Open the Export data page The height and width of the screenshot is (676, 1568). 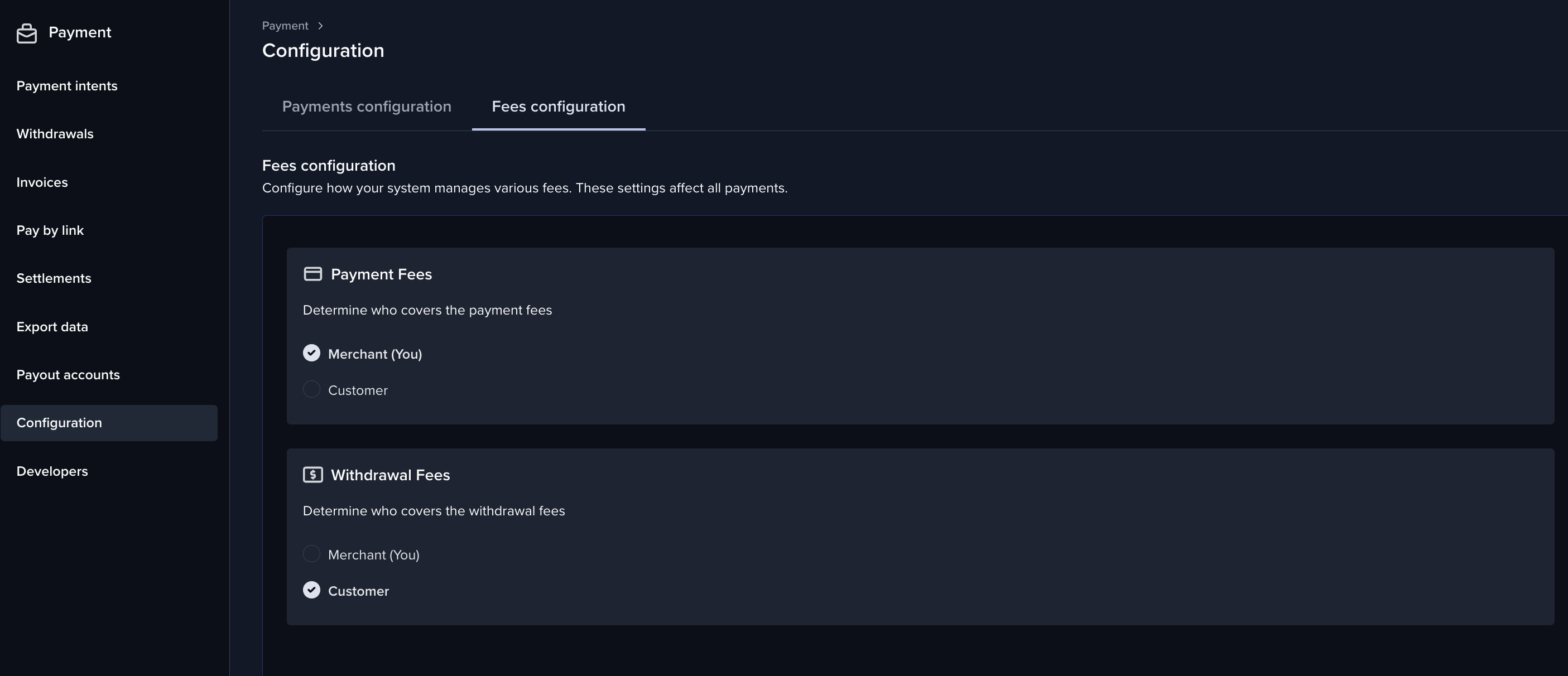(x=52, y=327)
